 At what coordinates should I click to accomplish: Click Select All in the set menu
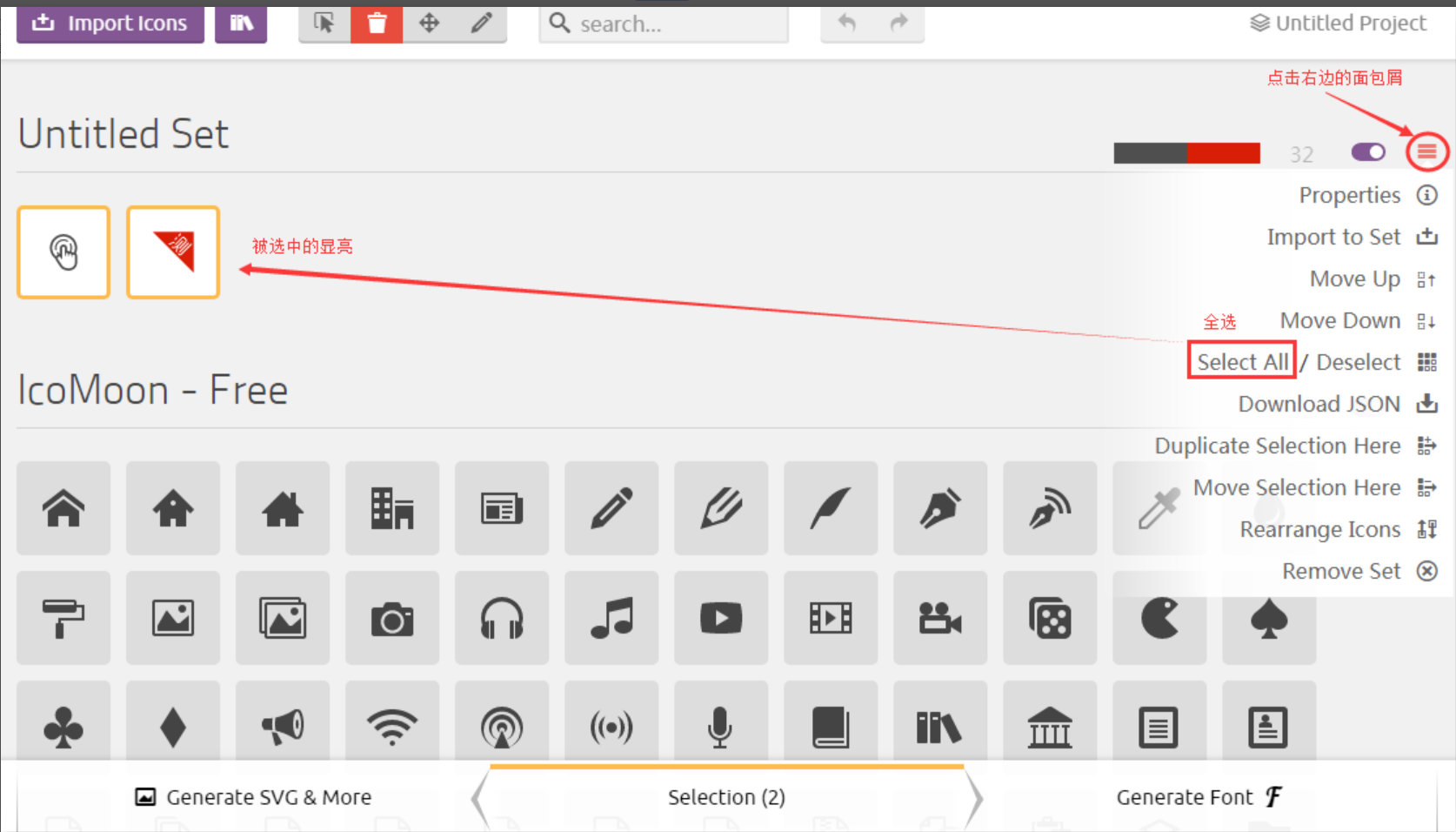pyautogui.click(x=1241, y=361)
